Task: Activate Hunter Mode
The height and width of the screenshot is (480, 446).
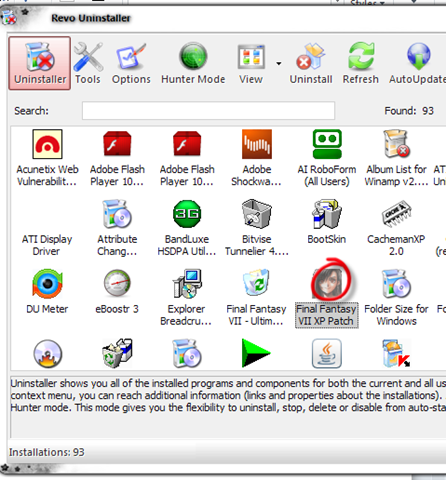Action: pyautogui.click(x=193, y=63)
